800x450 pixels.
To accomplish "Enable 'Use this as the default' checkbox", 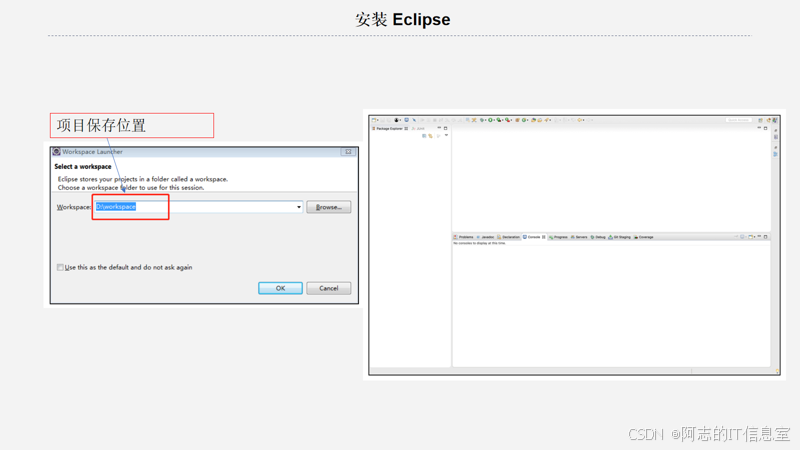I will click(60, 267).
